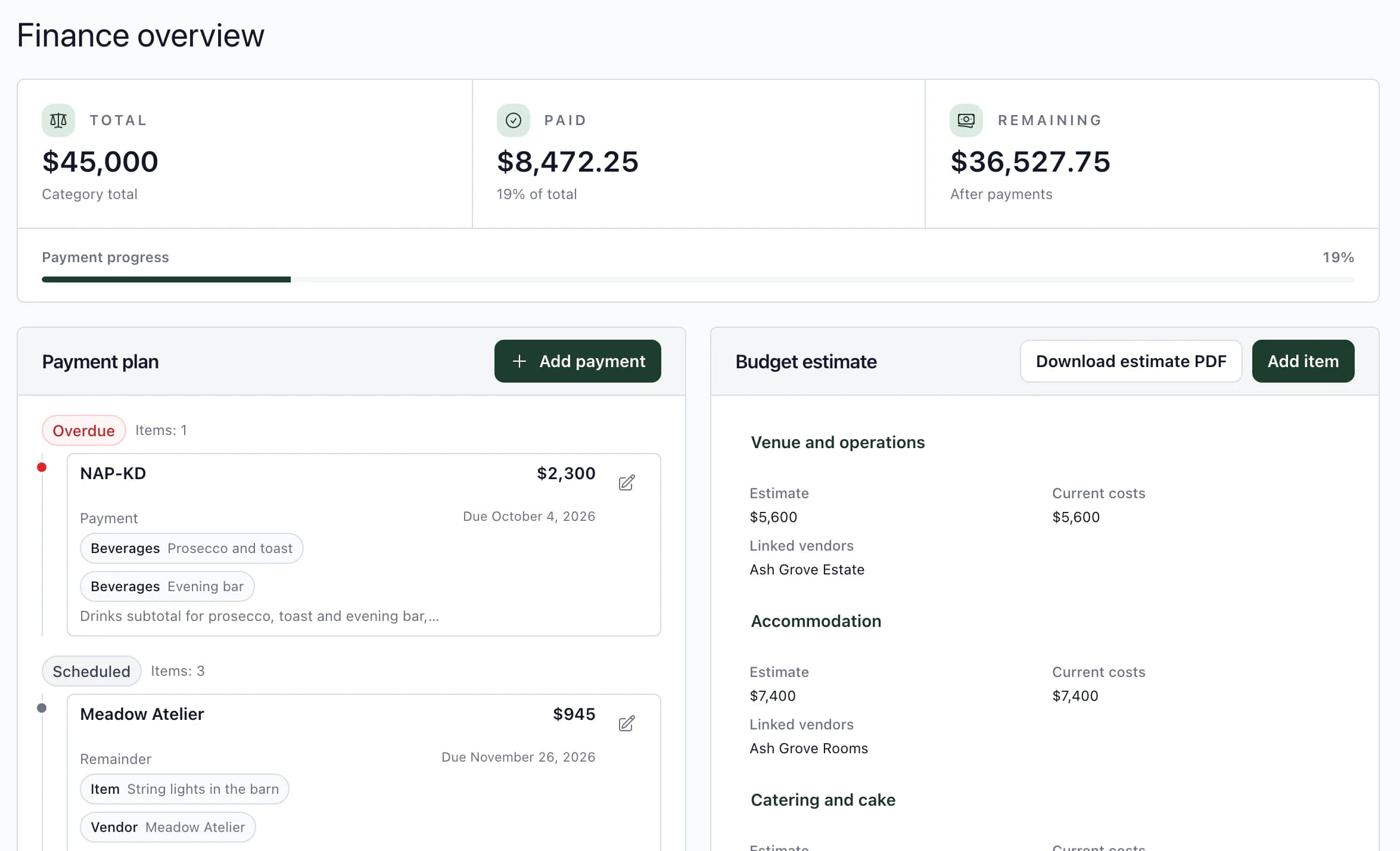1400x851 pixels.
Task: Click the $45,000 total amount
Action: point(100,162)
